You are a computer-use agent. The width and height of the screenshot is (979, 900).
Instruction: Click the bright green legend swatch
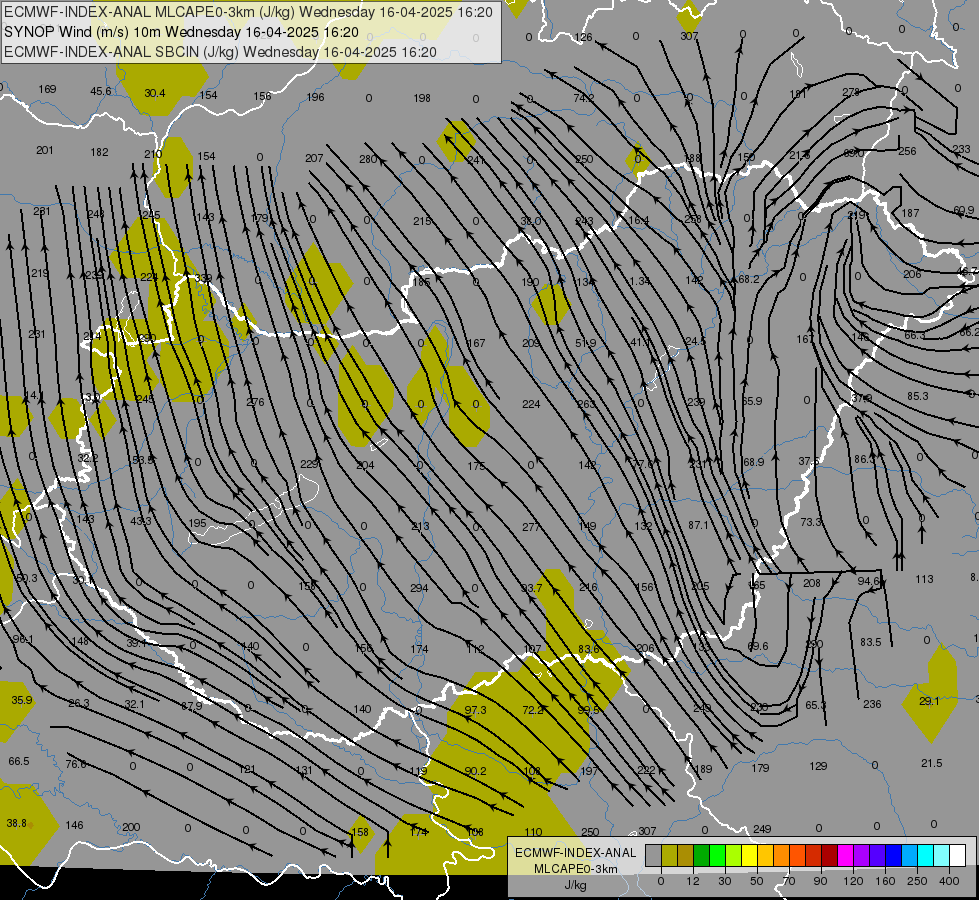coord(717,856)
